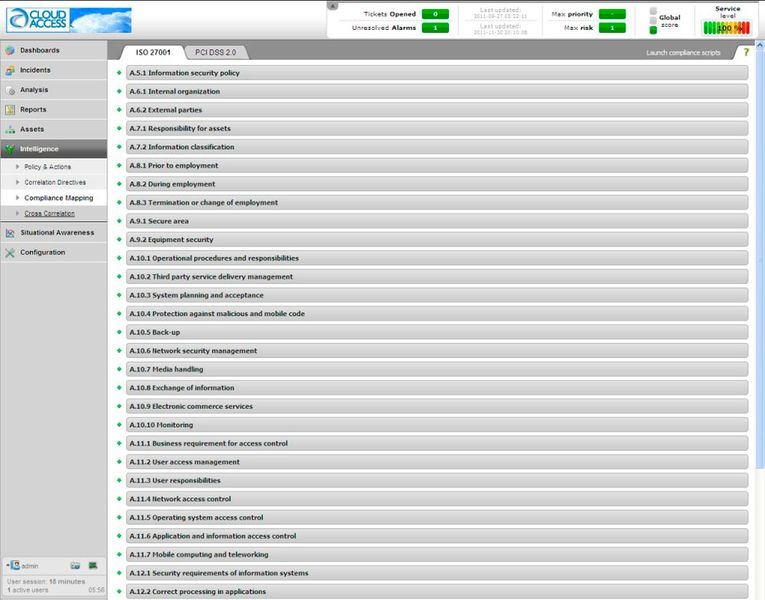Click the Analysis magnifier icon
This screenshot has height=600, width=765.
tap(10, 90)
